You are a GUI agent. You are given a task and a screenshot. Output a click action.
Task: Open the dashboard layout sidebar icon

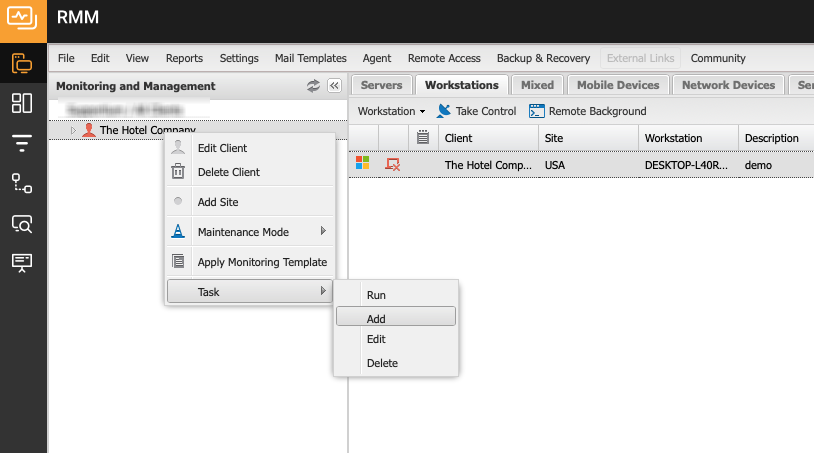pyautogui.click(x=22, y=103)
